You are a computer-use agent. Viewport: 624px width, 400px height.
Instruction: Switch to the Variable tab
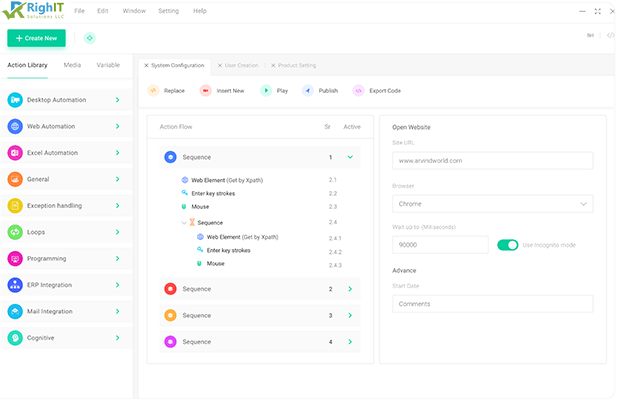tap(108, 65)
